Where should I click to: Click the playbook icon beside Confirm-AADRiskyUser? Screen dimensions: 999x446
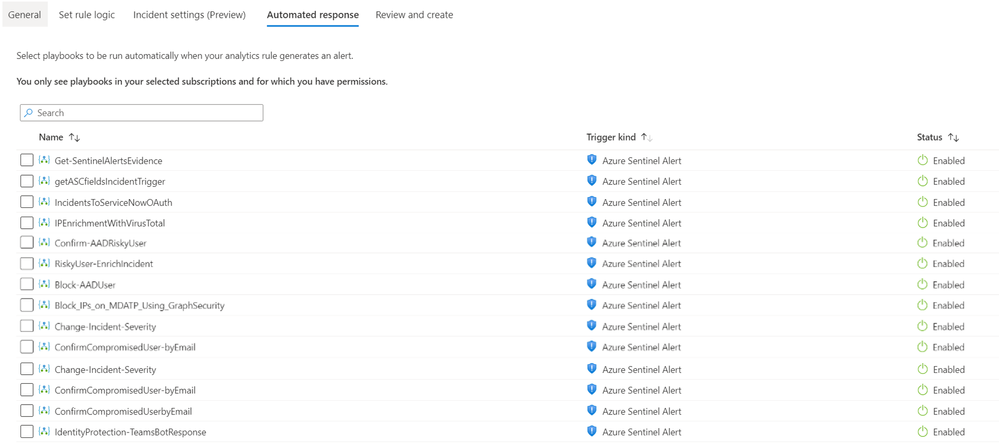(x=44, y=243)
